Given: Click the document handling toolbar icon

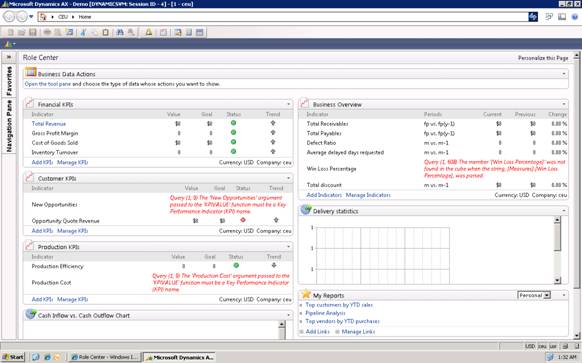Looking at the screenshot, I should [x=163, y=33].
